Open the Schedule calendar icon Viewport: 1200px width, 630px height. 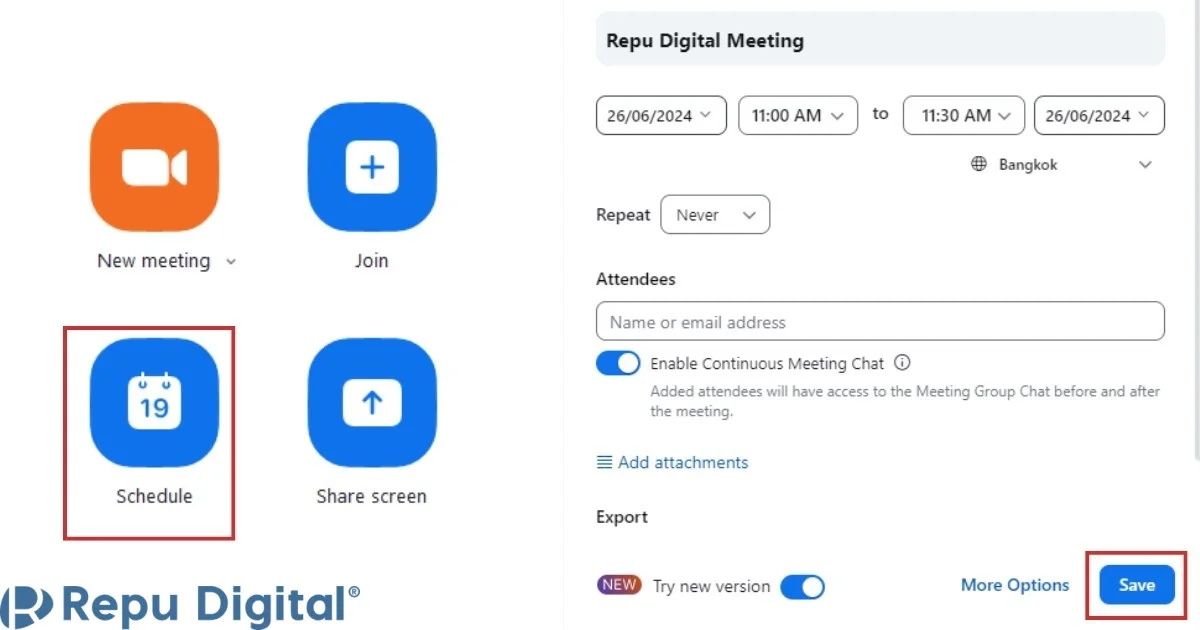(154, 402)
